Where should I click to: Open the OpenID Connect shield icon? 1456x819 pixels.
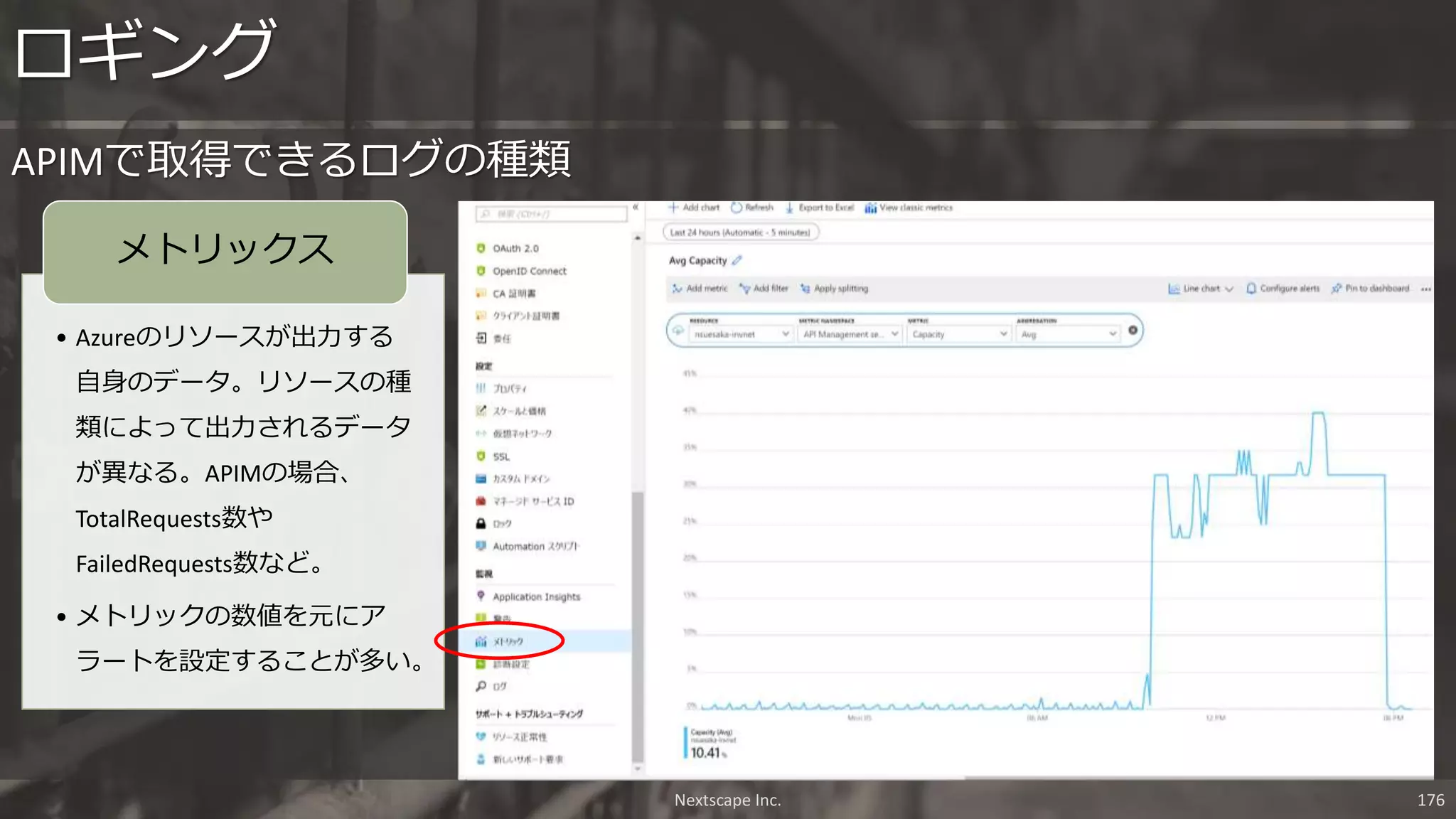(x=481, y=271)
